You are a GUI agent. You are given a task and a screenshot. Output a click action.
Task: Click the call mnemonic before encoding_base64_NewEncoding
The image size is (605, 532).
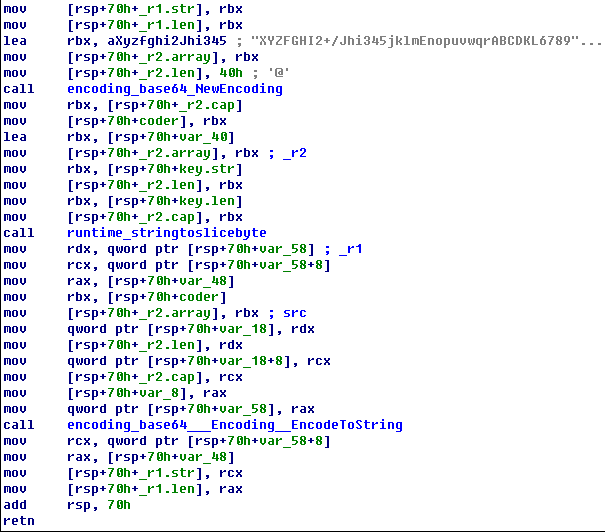19,89
